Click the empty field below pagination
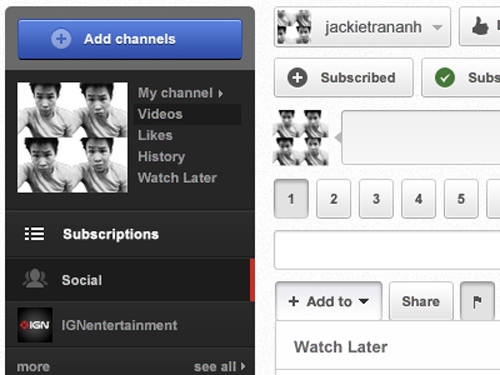500x375 pixels. pyautogui.click(x=387, y=250)
